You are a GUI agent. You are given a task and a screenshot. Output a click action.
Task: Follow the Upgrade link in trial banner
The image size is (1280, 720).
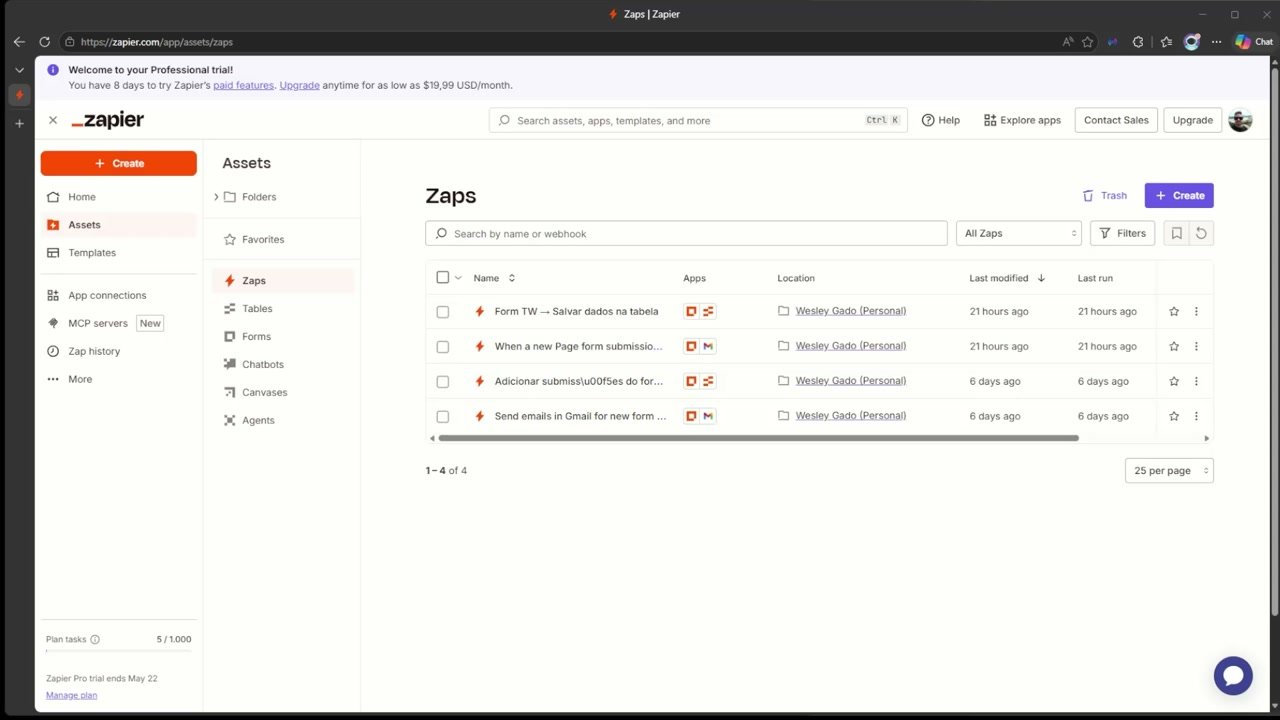pyautogui.click(x=300, y=86)
